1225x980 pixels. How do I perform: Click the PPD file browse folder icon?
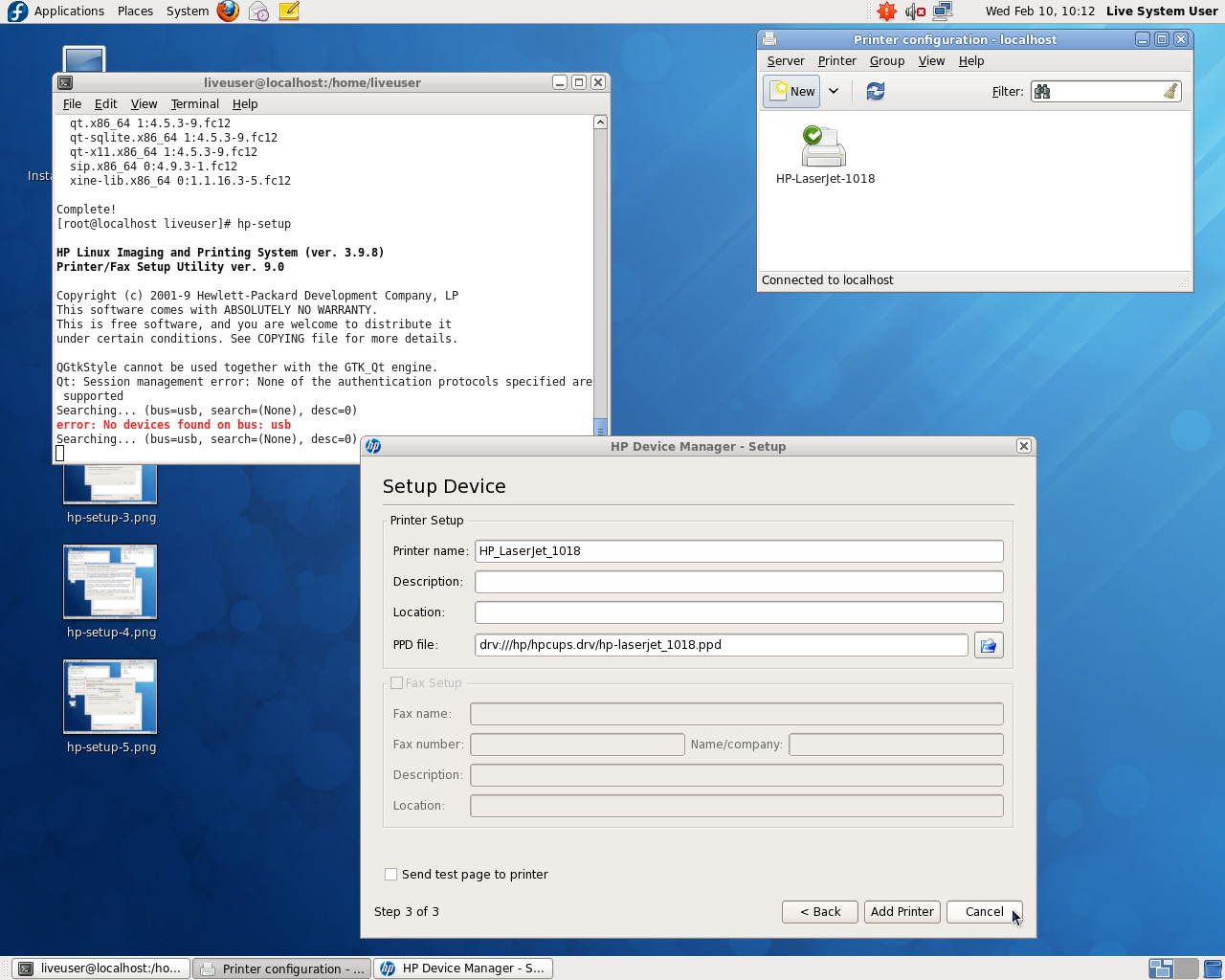point(988,645)
